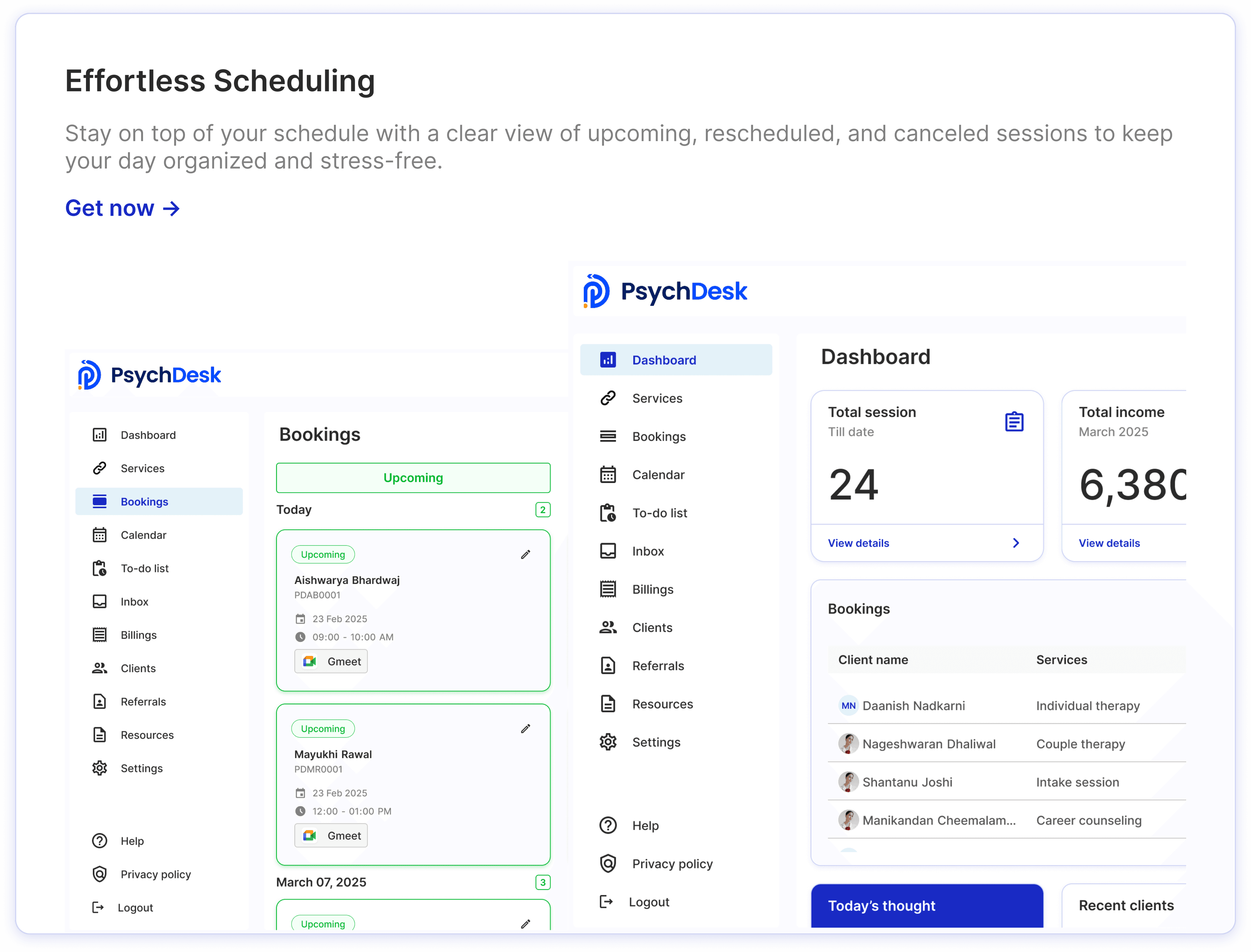Select the Upcoming bookings tab
The image size is (1251, 952).
click(x=413, y=478)
